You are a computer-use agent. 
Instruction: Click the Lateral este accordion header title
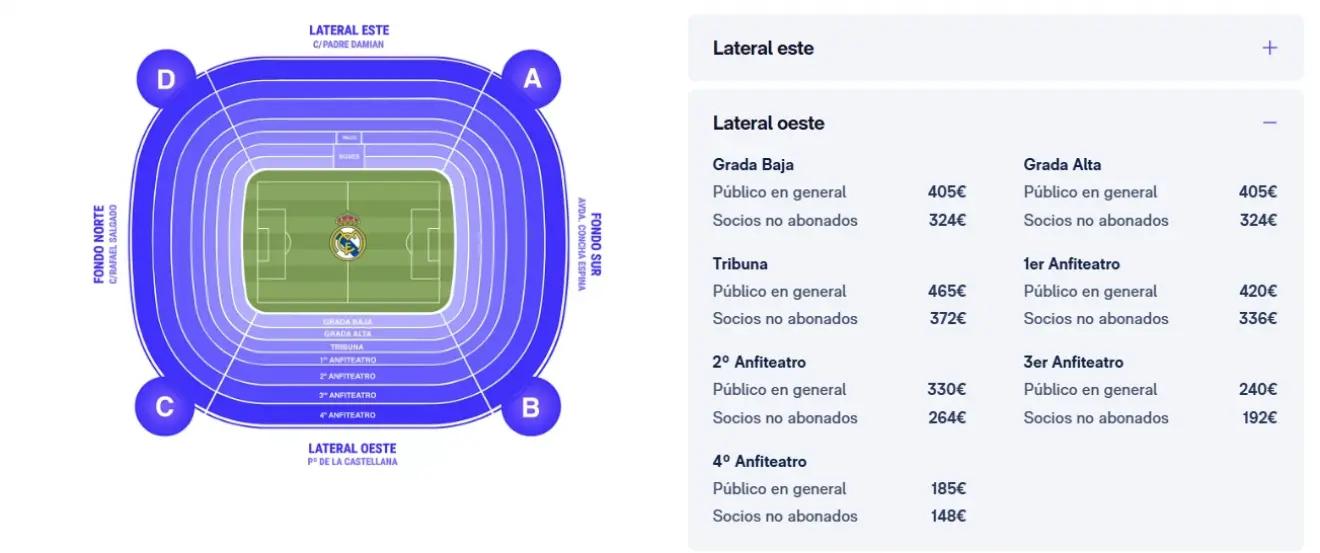(763, 48)
